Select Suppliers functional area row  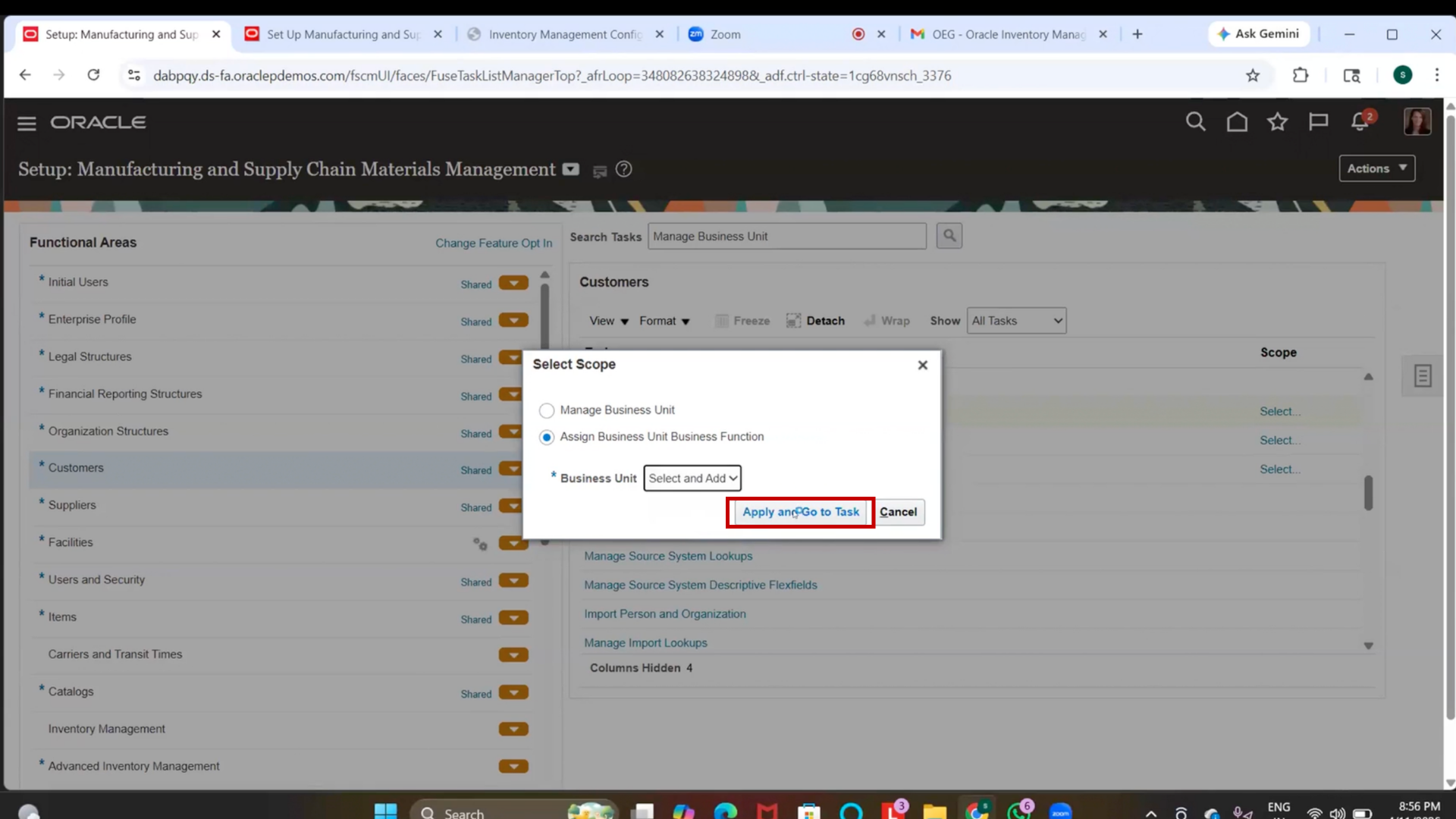(281, 505)
